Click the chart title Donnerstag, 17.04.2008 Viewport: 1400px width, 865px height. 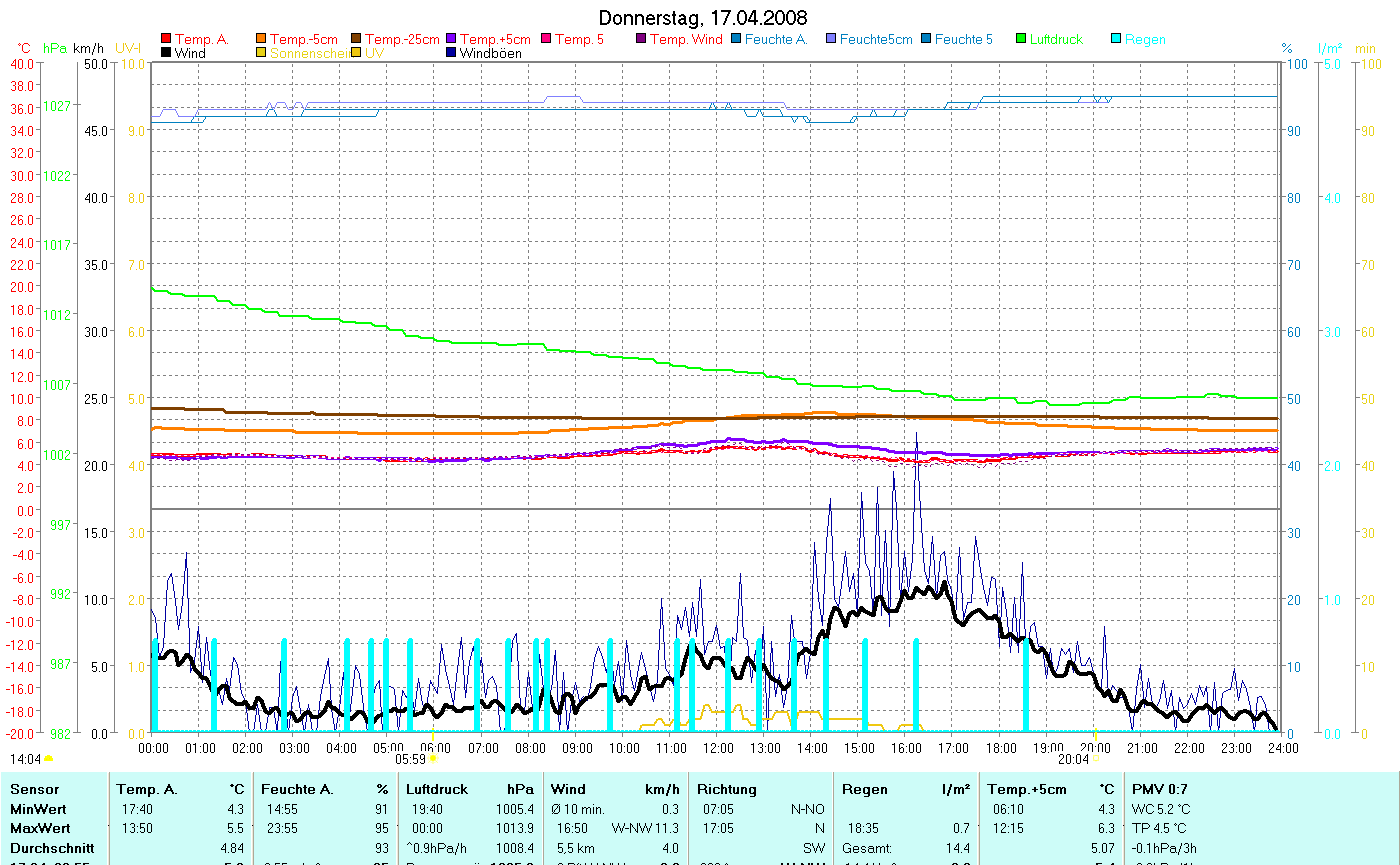(x=702, y=18)
